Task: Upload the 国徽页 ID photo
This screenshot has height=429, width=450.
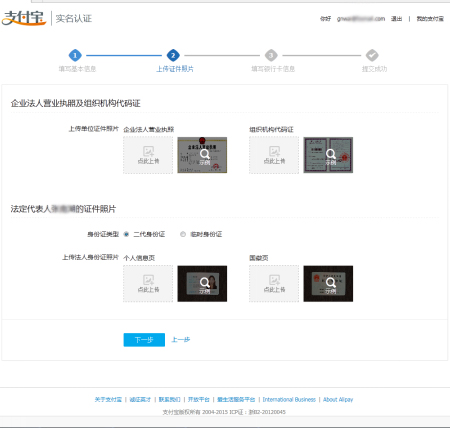Action: (x=274, y=284)
